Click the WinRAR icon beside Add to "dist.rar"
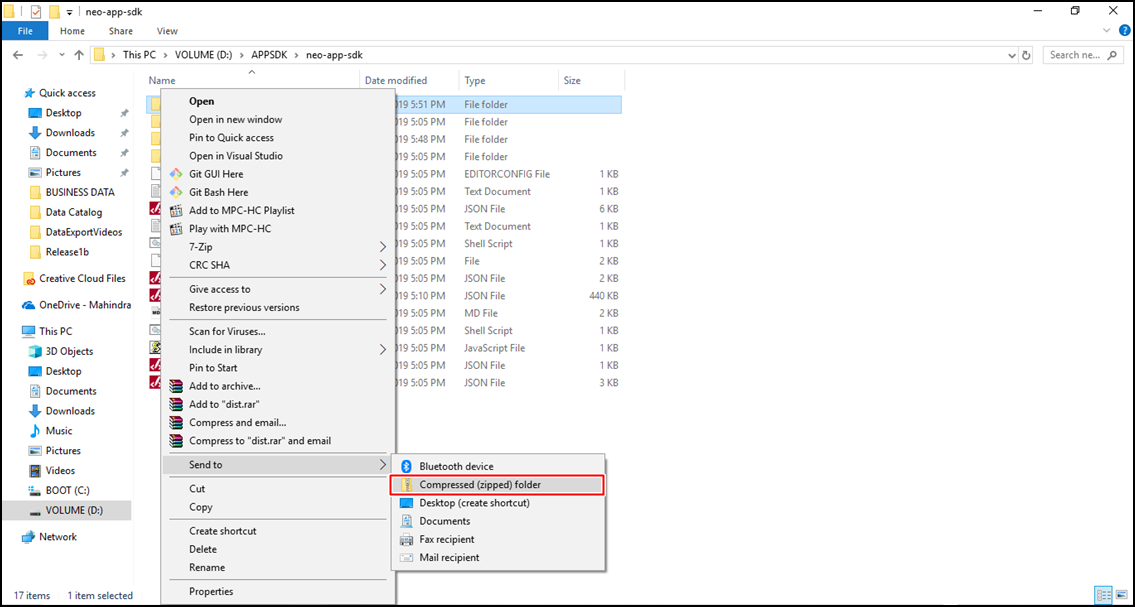This screenshot has width=1135, height=607. 175,404
